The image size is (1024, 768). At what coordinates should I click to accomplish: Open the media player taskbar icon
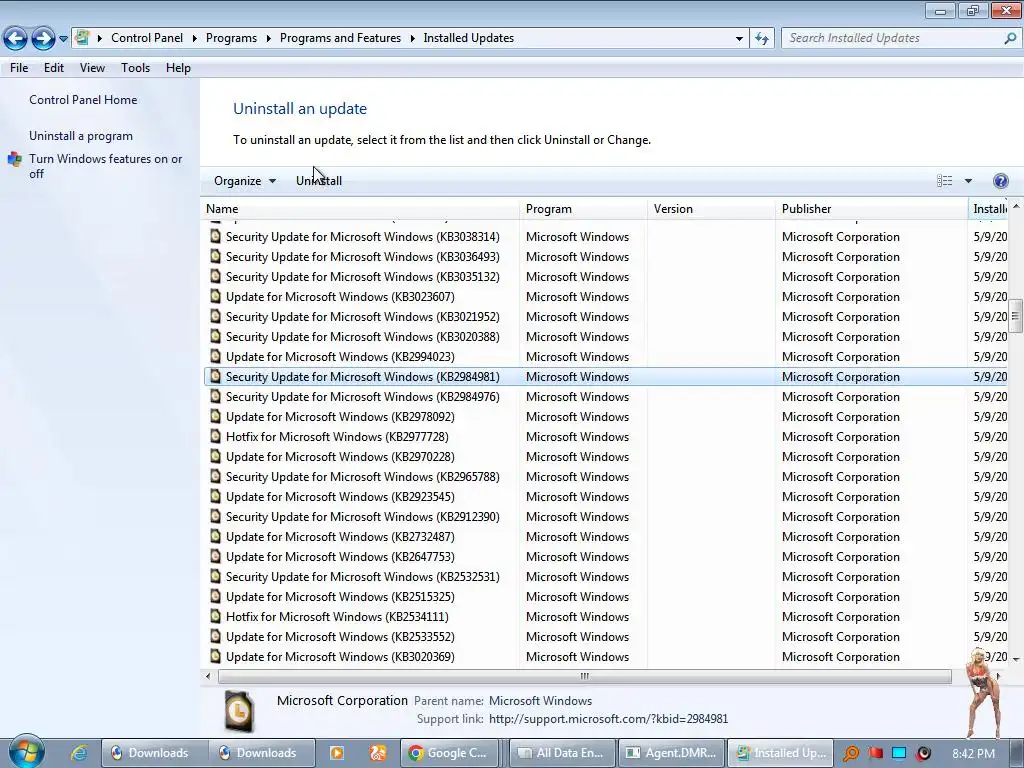337,753
